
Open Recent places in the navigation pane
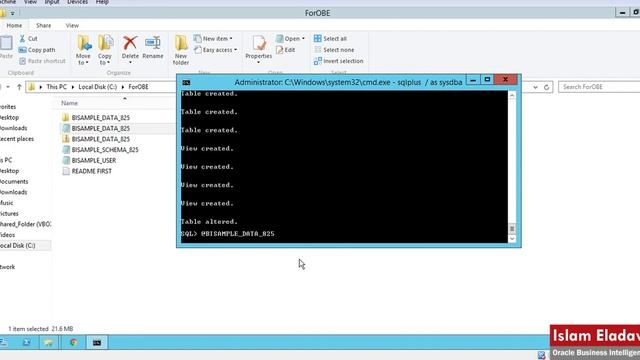point(17,139)
